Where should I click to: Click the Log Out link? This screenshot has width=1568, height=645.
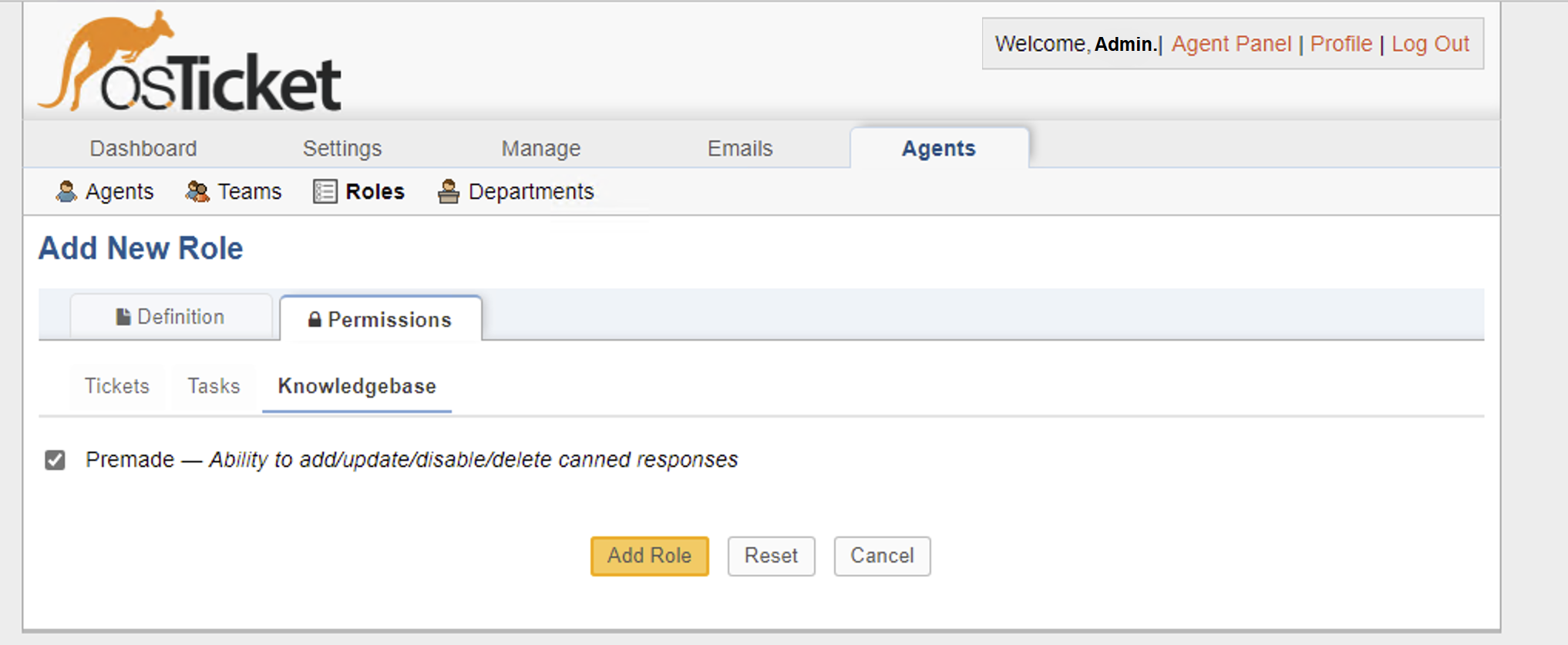(1430, 44)
